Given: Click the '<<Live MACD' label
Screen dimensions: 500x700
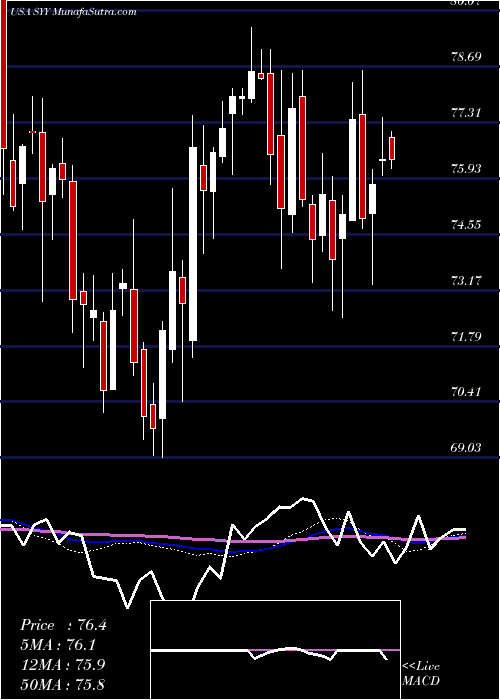Looking at the screenshot, I should click(421, 673).
